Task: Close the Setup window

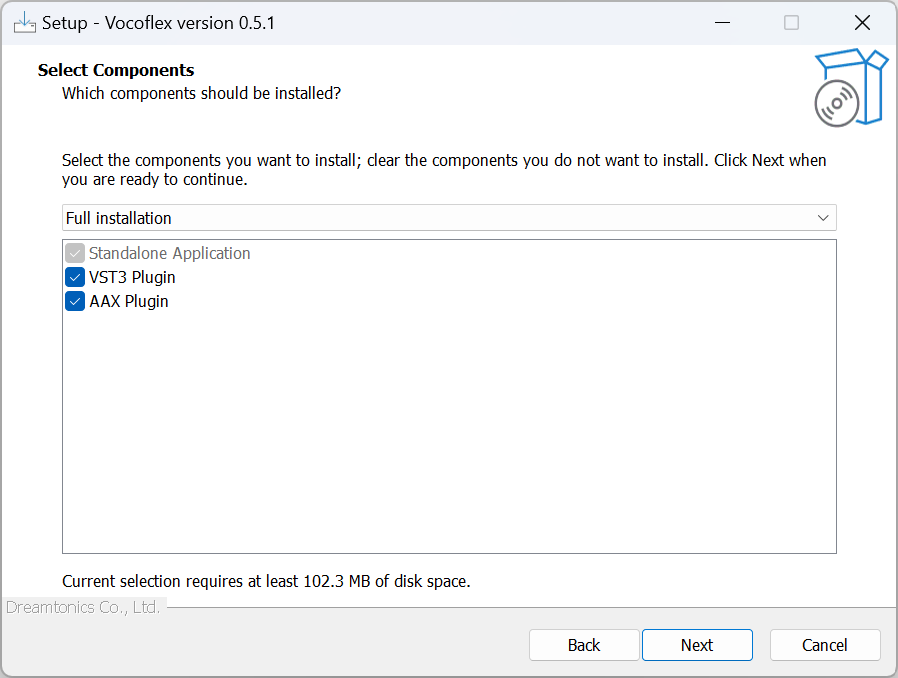Action: point(862,23)
